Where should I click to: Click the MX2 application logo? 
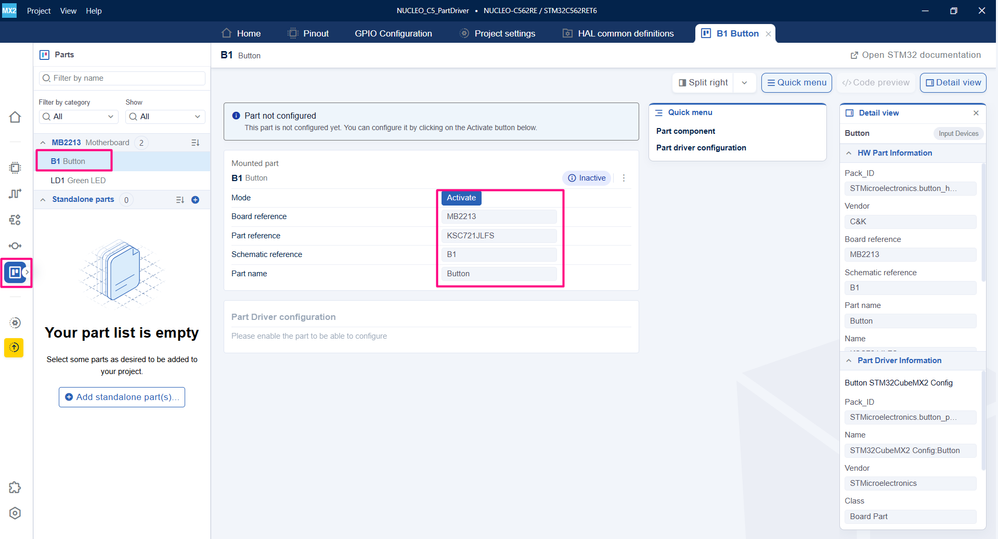pos(9,11)
